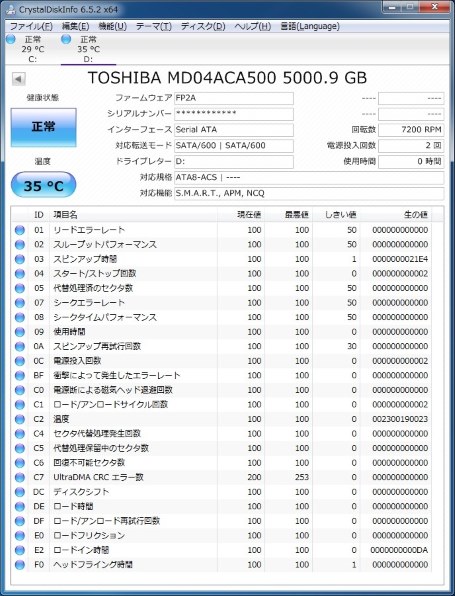Click the 7200 RPM rotation field
Viewport: 455px width, 596px height.
tap(411, 130)
